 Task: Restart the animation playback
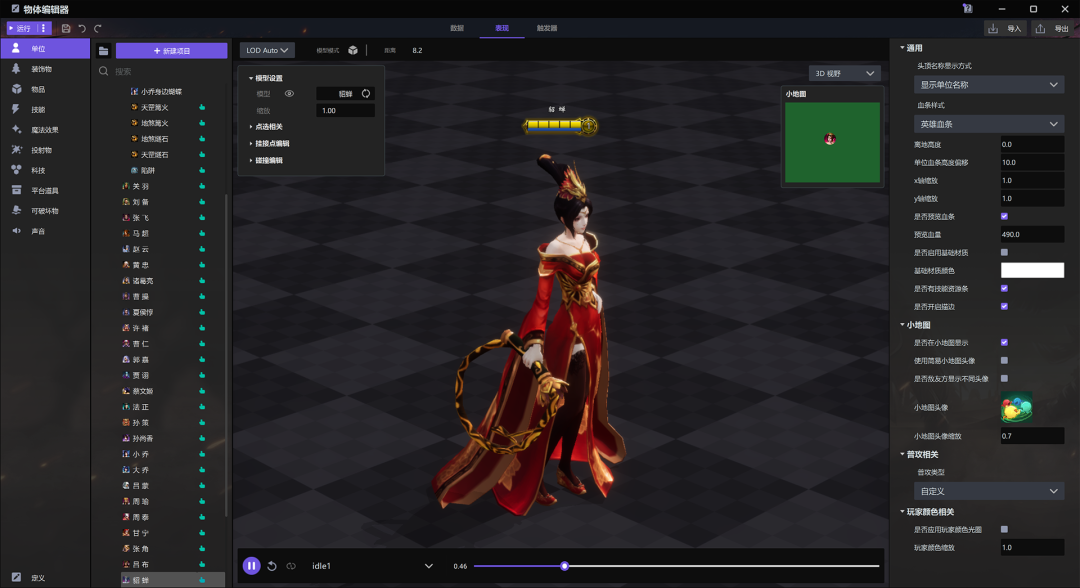click(x=272, y=566)
